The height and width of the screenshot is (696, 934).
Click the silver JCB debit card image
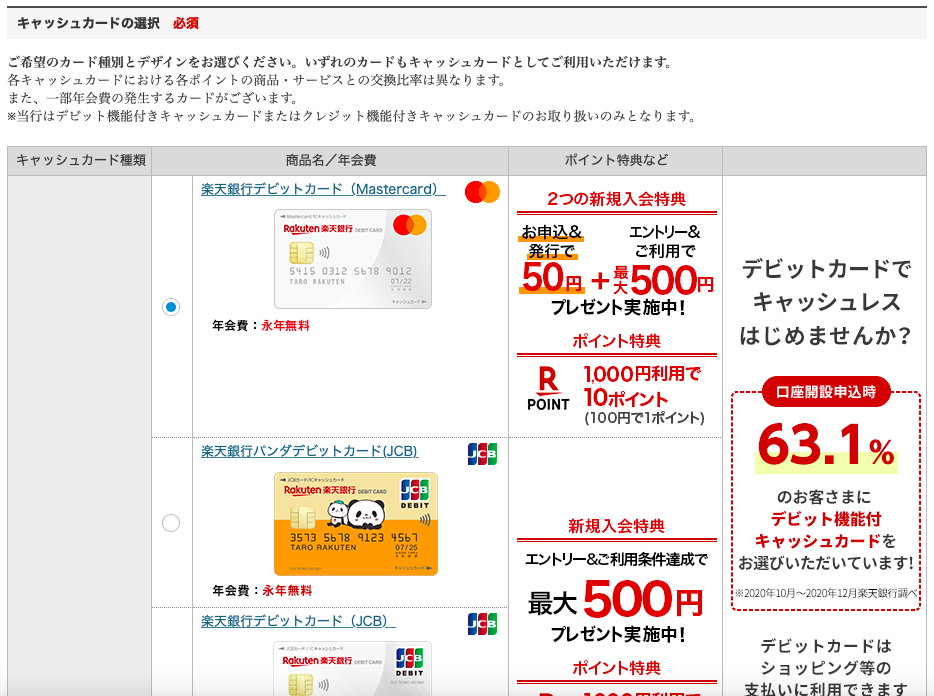click(x=353, y=669)
